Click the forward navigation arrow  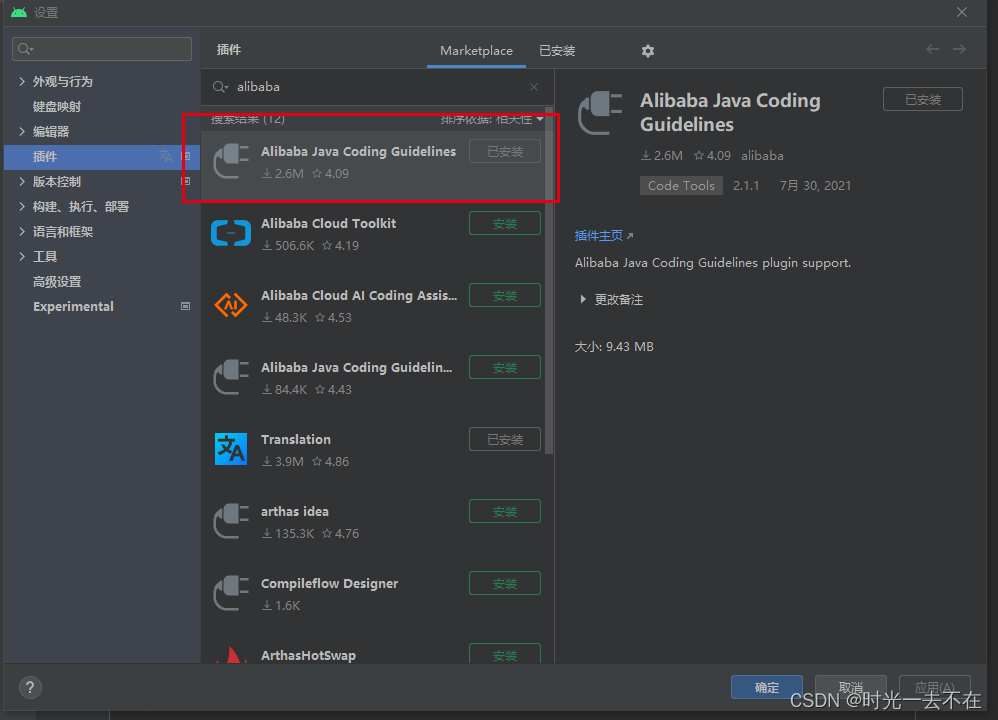(959, 49)
